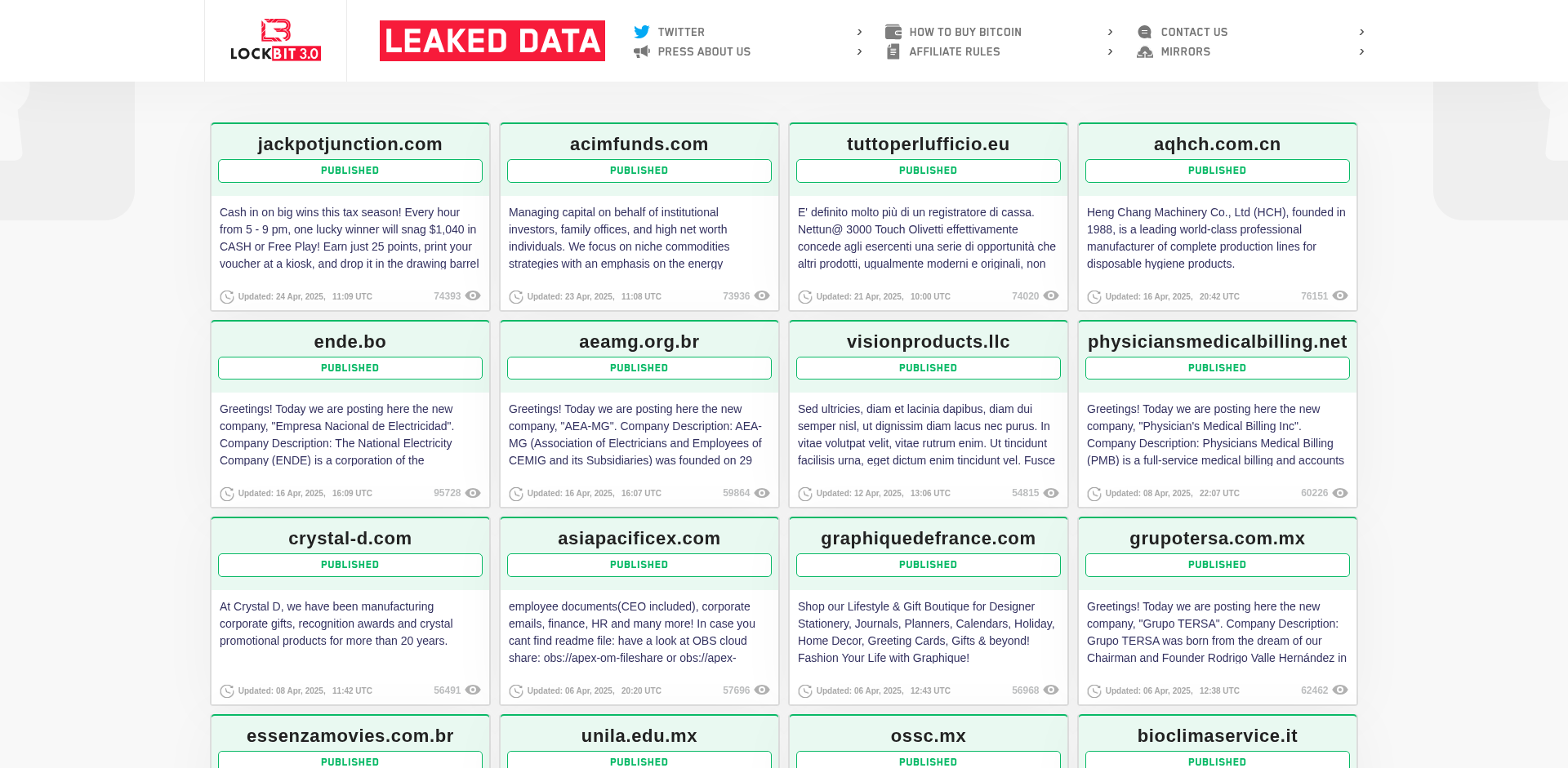Click the clock icon on the jackpotjunction.com card
1568x768 pixels.
227,297
